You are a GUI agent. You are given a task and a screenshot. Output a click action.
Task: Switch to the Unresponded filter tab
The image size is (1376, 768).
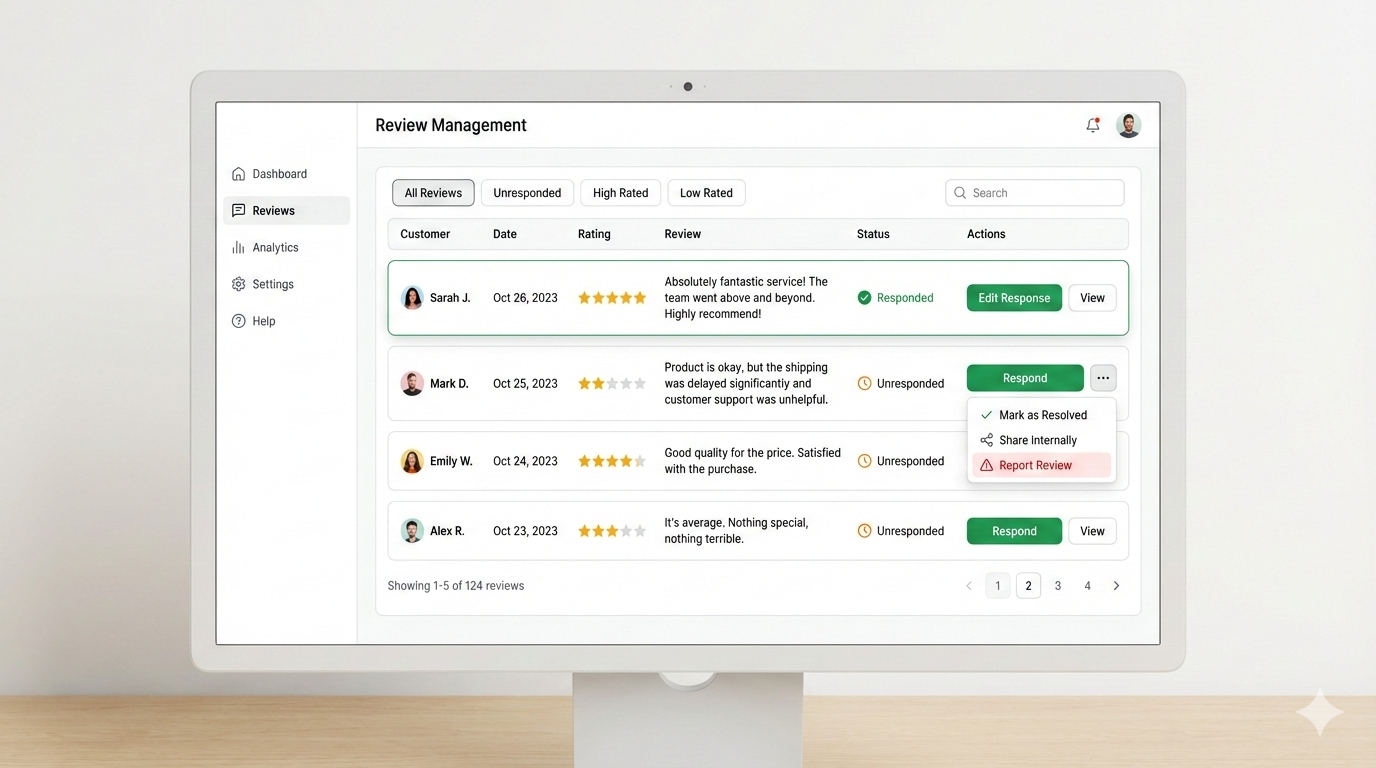coord(527,192)
